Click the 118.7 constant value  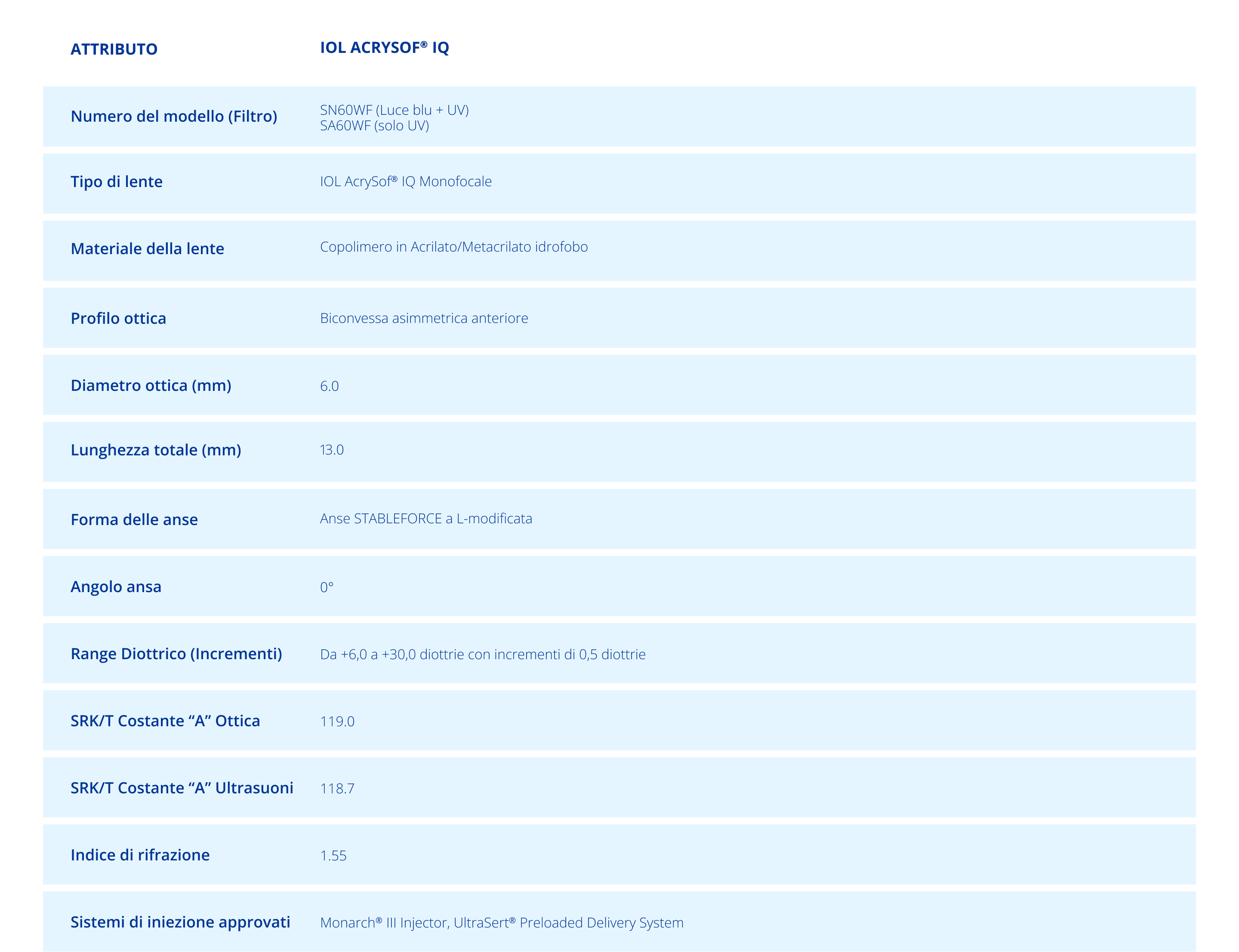(337, 788)
